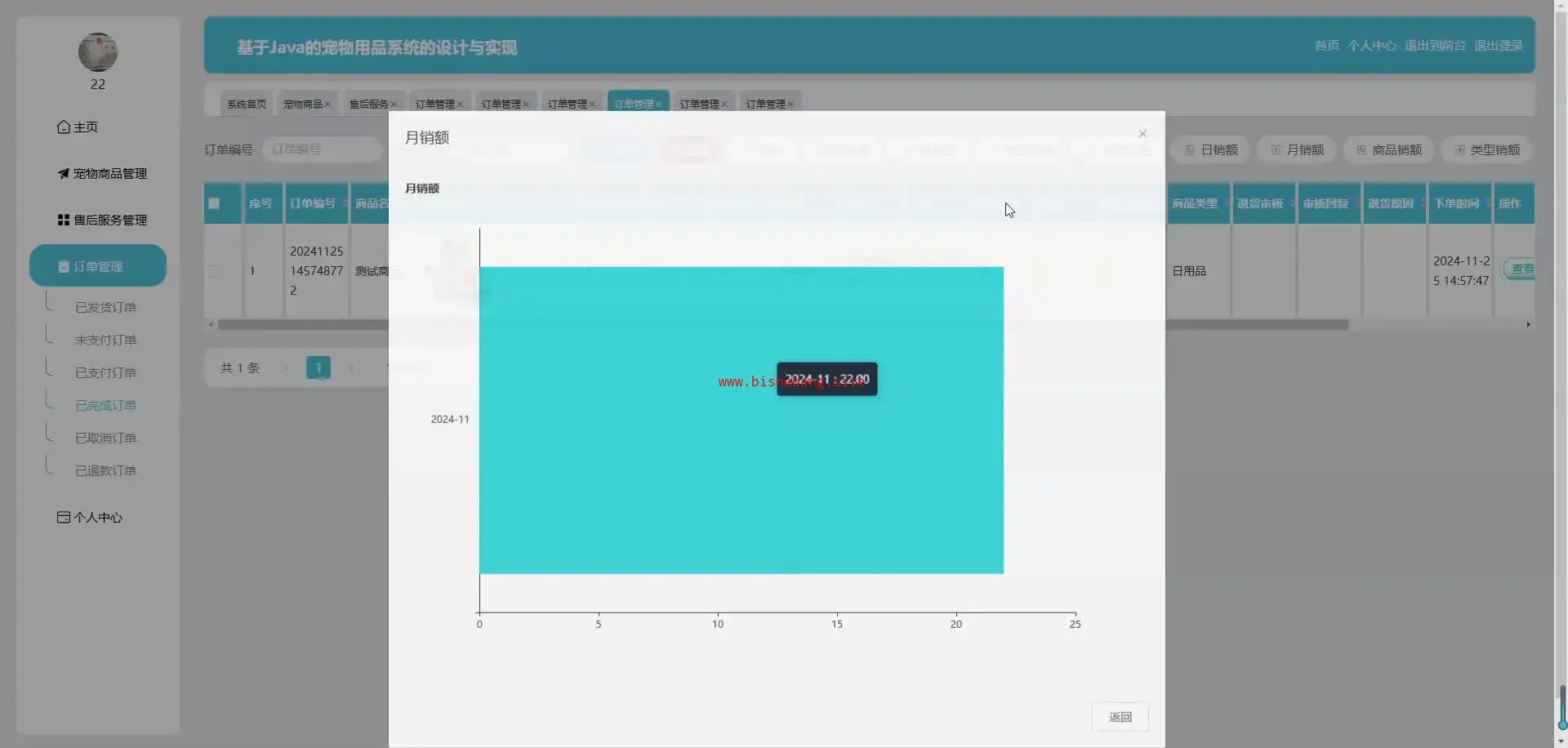This screenshot has height=748, width=1568.
Task: Click 查看 button in order row
Action: (1521, 269)
